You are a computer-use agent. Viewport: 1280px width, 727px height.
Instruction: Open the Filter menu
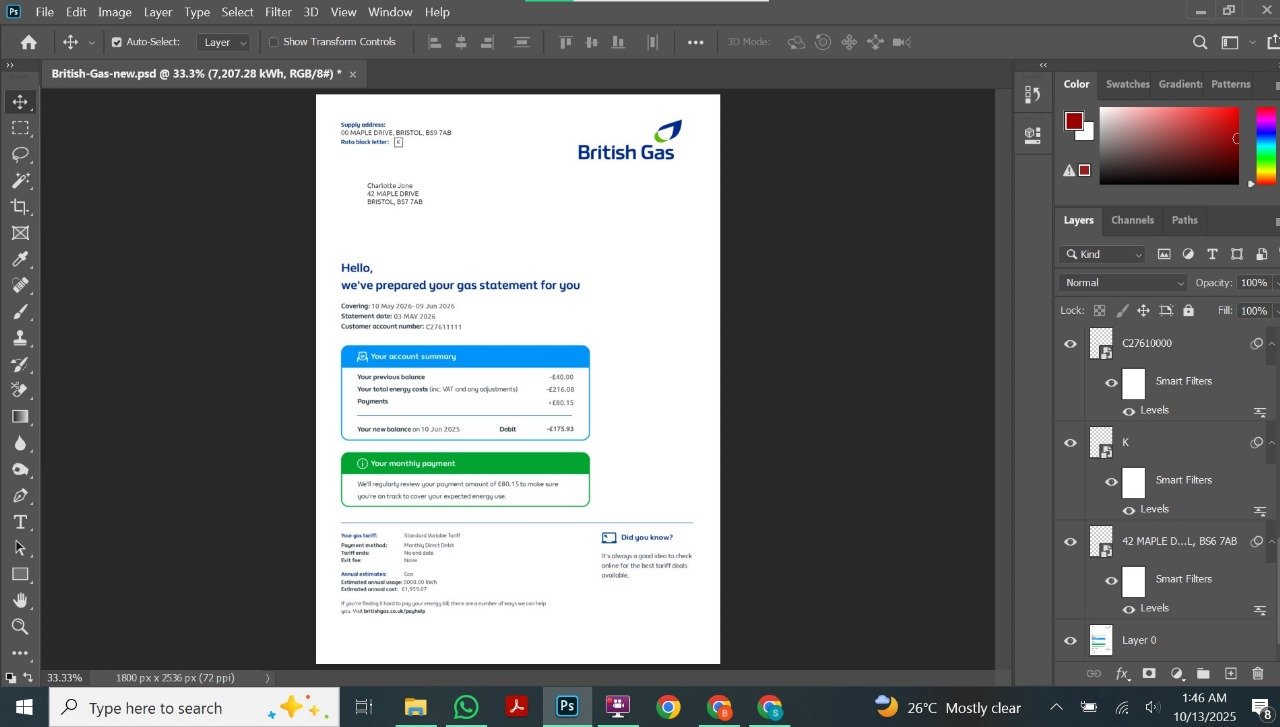click(x=278, y=12)
